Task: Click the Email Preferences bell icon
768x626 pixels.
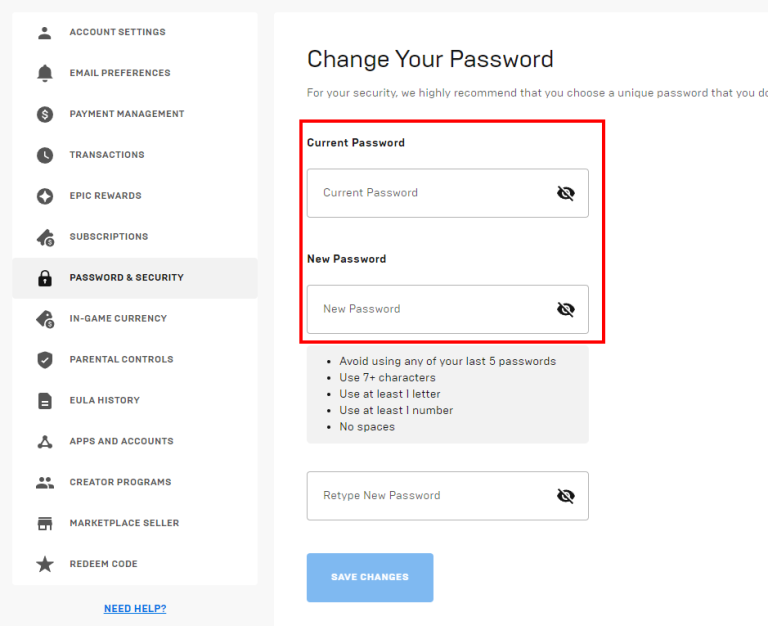Action: click(x=45, y=73)
